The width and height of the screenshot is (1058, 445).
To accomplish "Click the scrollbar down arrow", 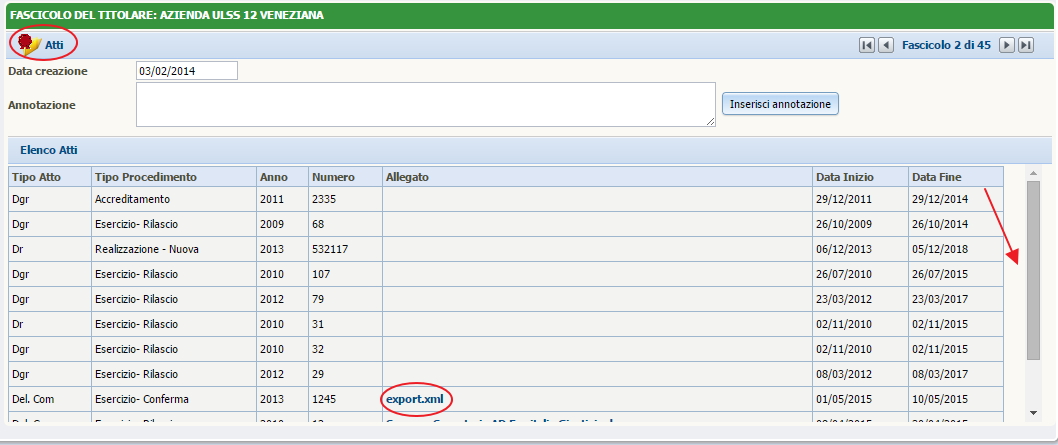I will [1033, 412].
